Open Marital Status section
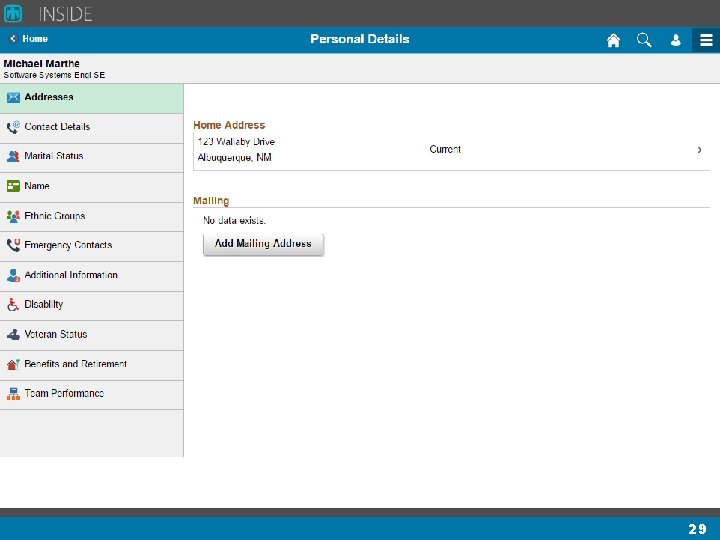 pyautogui.click(x=91, y=158)
